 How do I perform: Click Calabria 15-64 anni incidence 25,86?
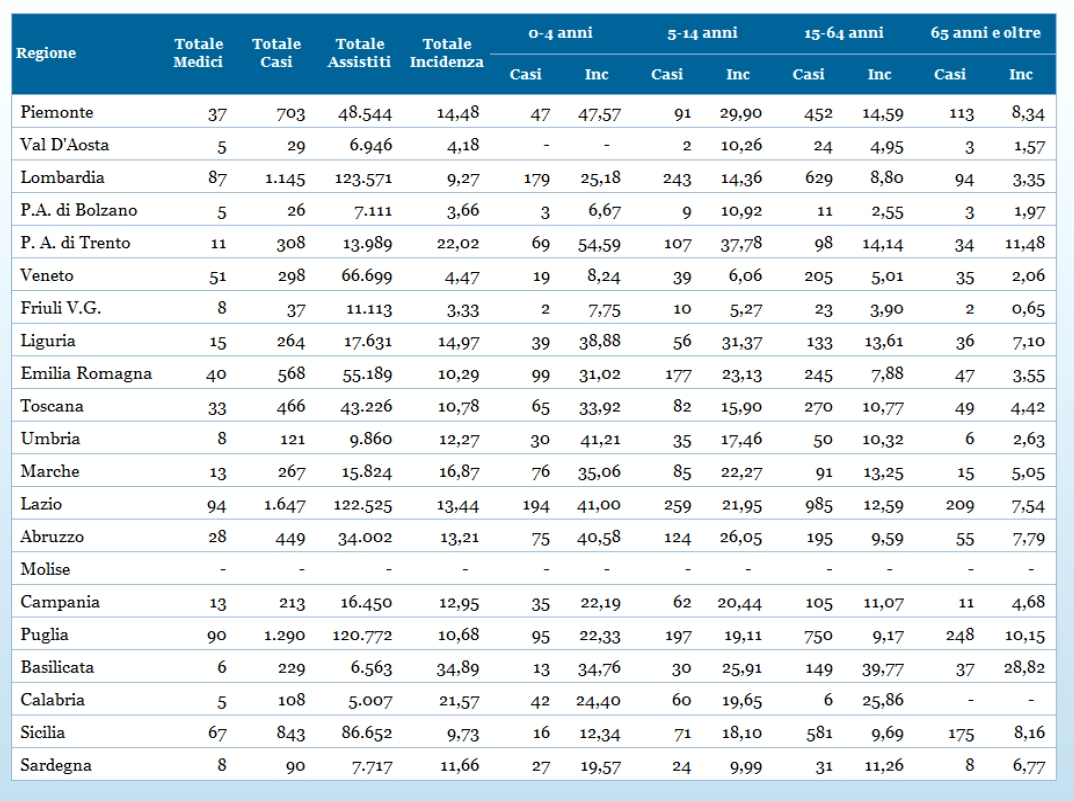883,702
